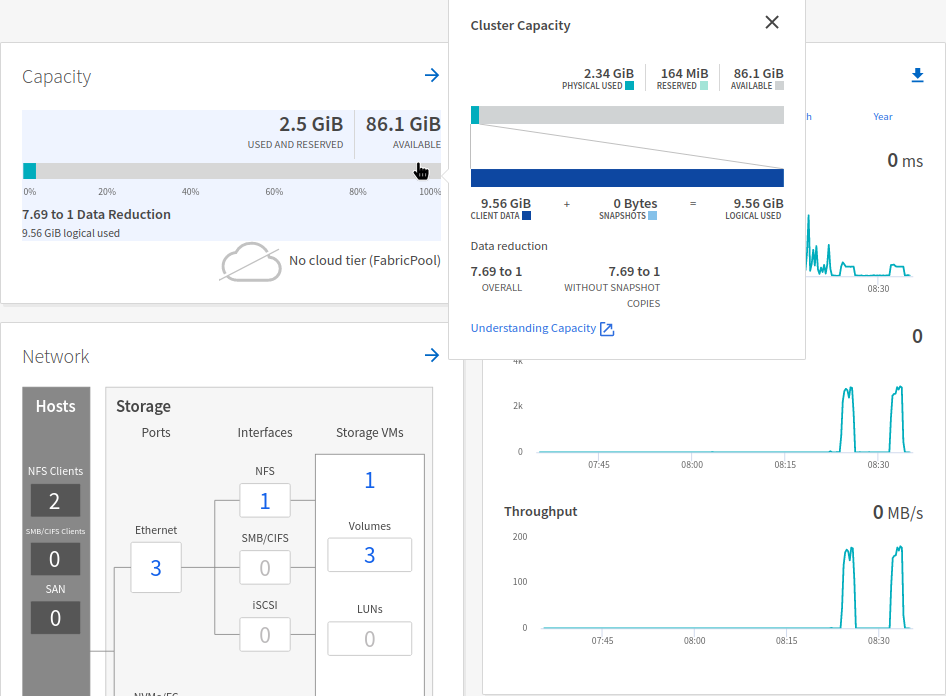This screenshot has width=946, height=696.
Task: Click Available gray legend swatch
Action: 779,86
